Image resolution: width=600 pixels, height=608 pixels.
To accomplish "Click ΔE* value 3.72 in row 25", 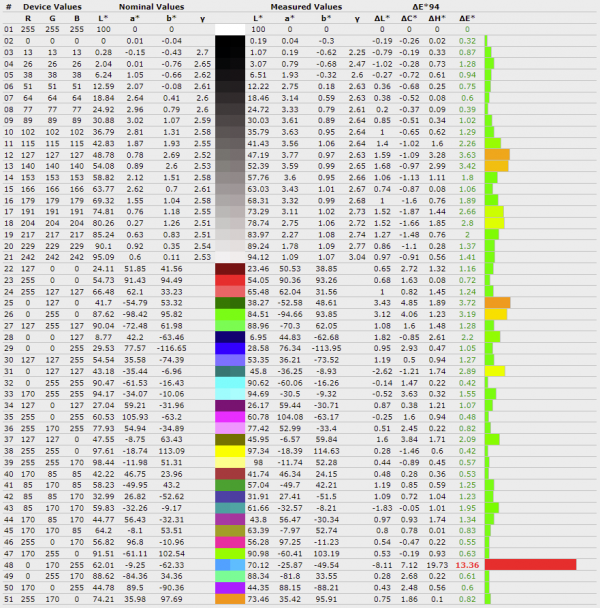I will pyautogui.click(x=467, y=303).
